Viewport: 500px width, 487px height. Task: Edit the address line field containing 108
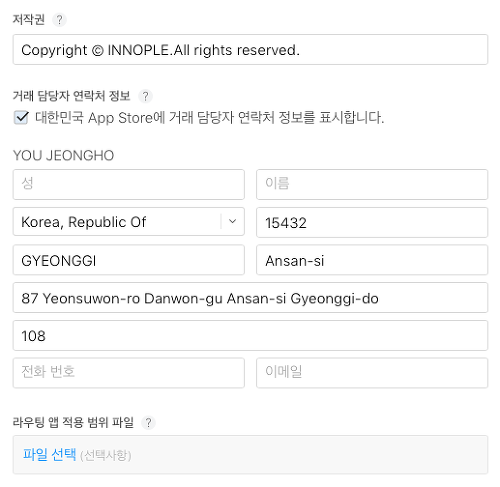250,336
